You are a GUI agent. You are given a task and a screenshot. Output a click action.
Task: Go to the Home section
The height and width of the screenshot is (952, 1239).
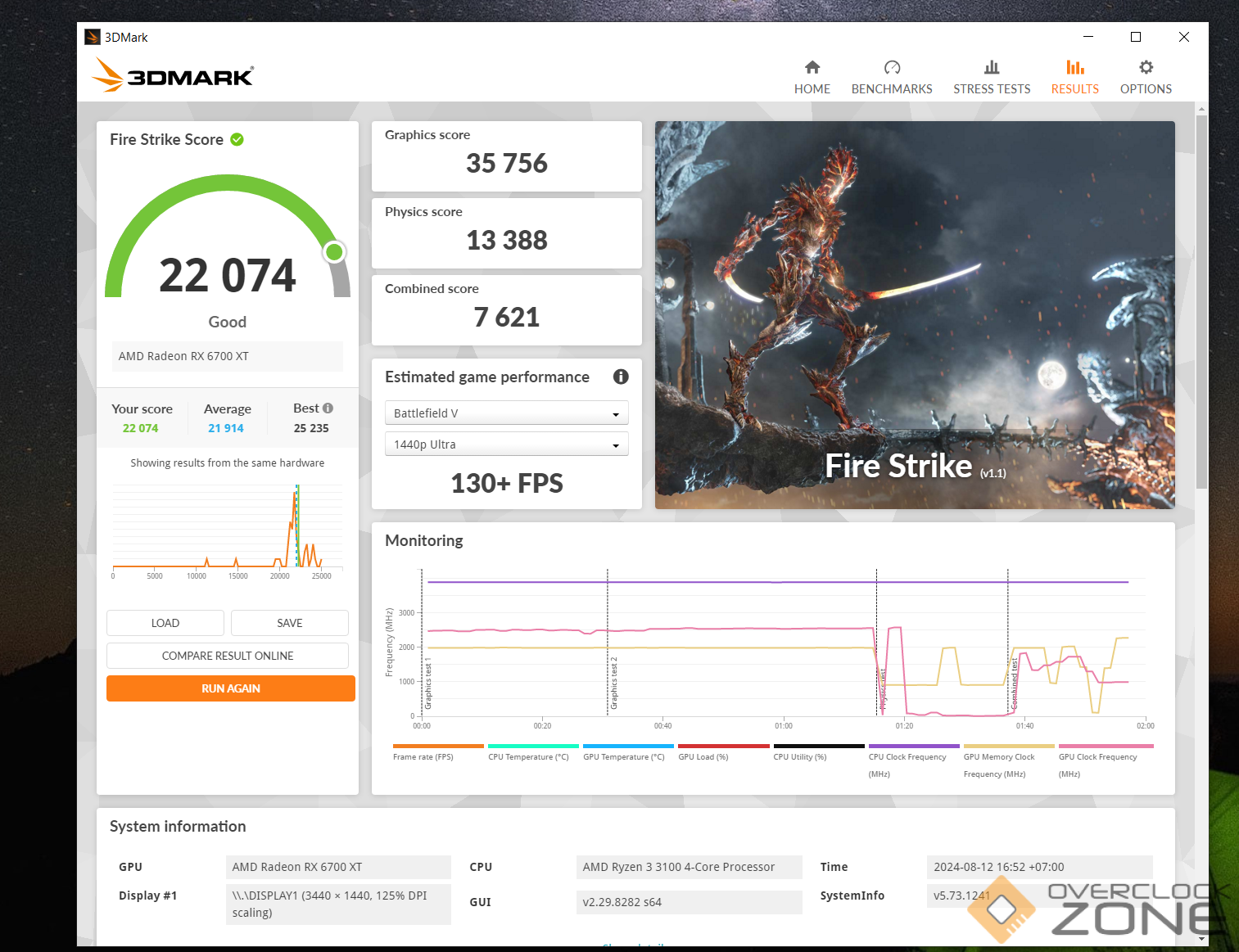812,78
